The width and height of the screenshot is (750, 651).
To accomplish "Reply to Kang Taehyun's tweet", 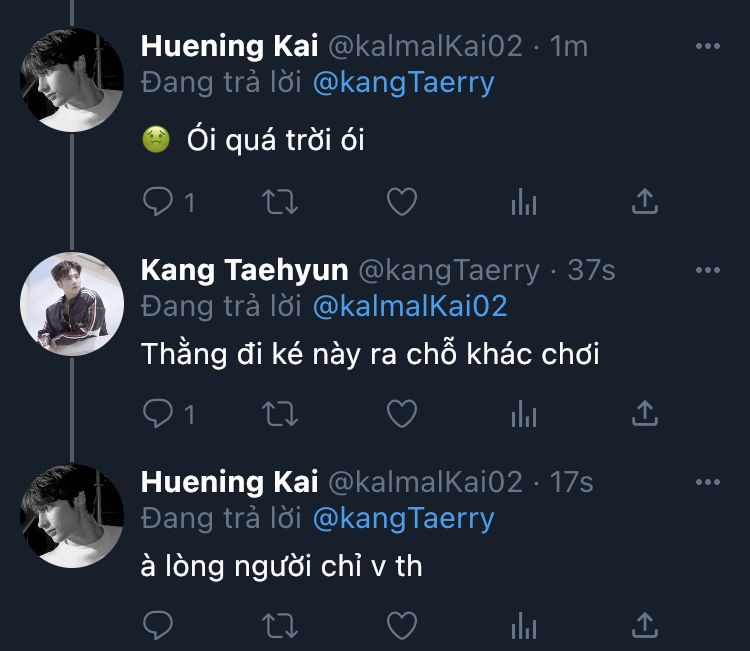I will (159, 412).
